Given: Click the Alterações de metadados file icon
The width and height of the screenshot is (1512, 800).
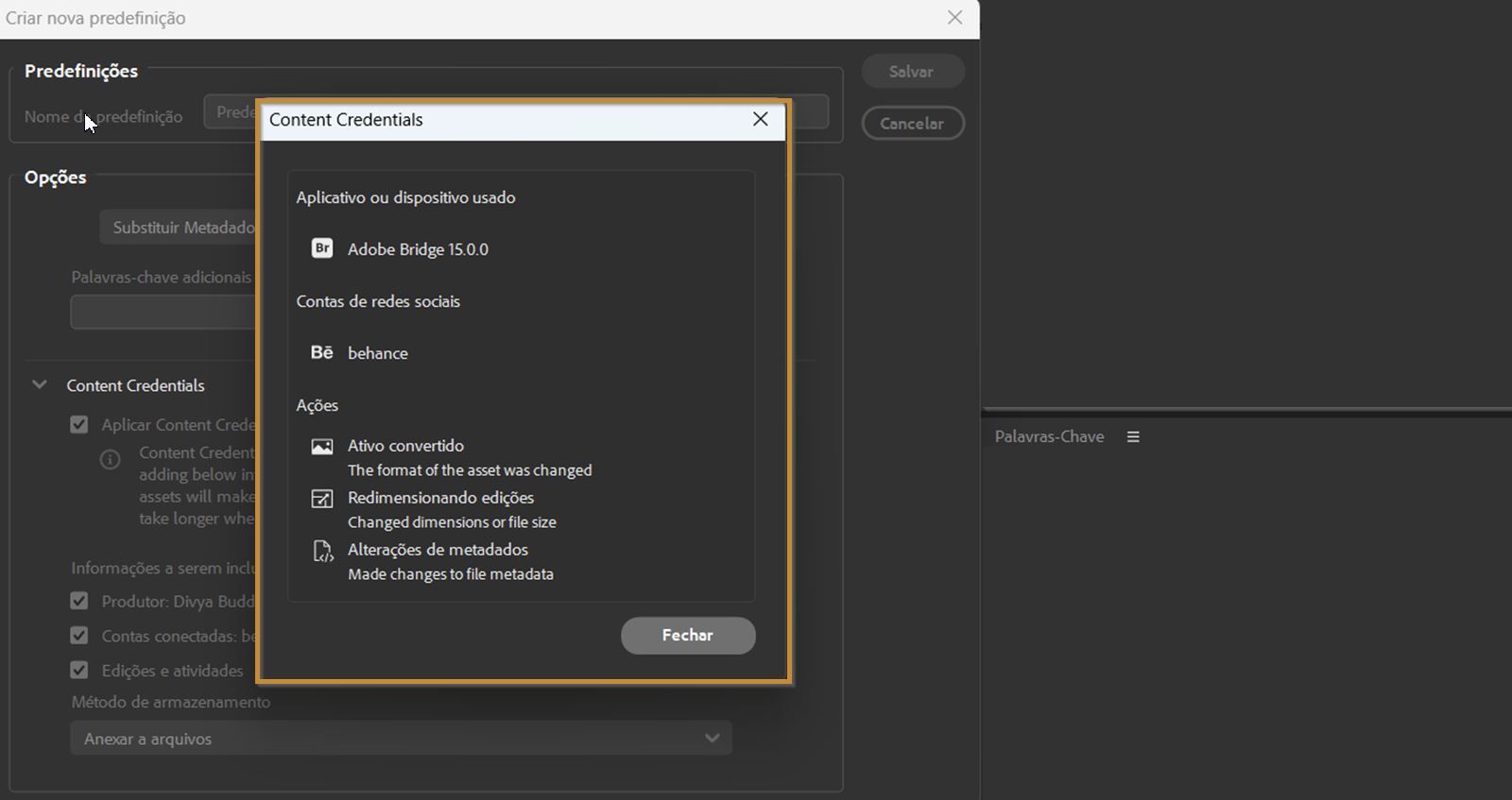Looking at the screenshot, I should (322, 551).
